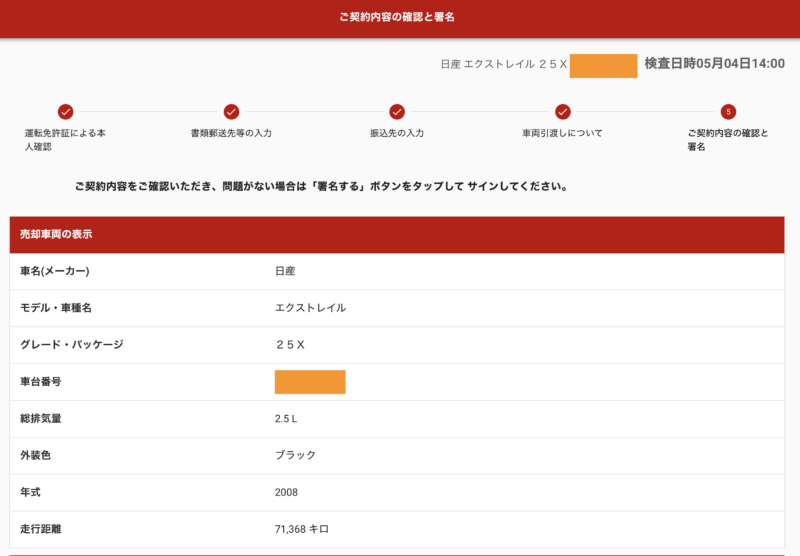The image size is (800, 556).
Task: Click the 日産 maker value
Action: [x=285, y=271]
